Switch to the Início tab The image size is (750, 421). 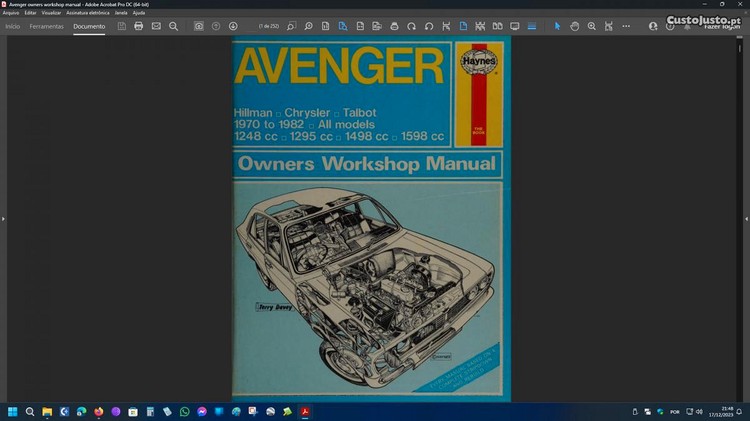coord(13,26)
